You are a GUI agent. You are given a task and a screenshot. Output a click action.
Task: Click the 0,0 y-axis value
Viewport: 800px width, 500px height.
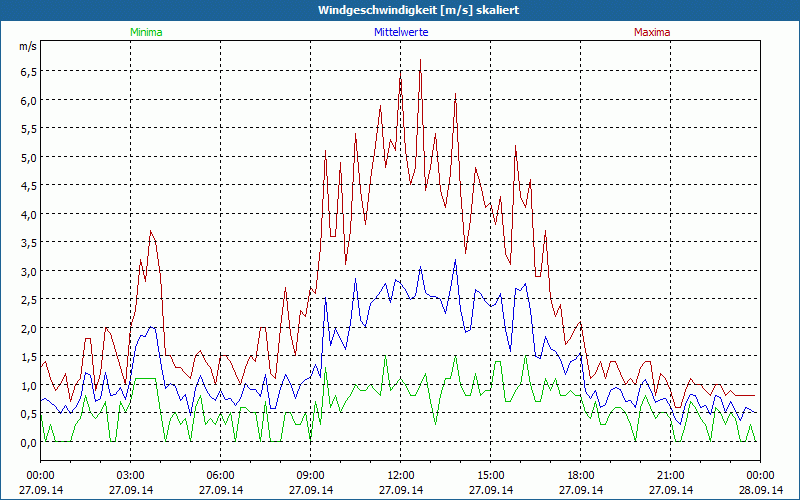[x=29, y=442]
